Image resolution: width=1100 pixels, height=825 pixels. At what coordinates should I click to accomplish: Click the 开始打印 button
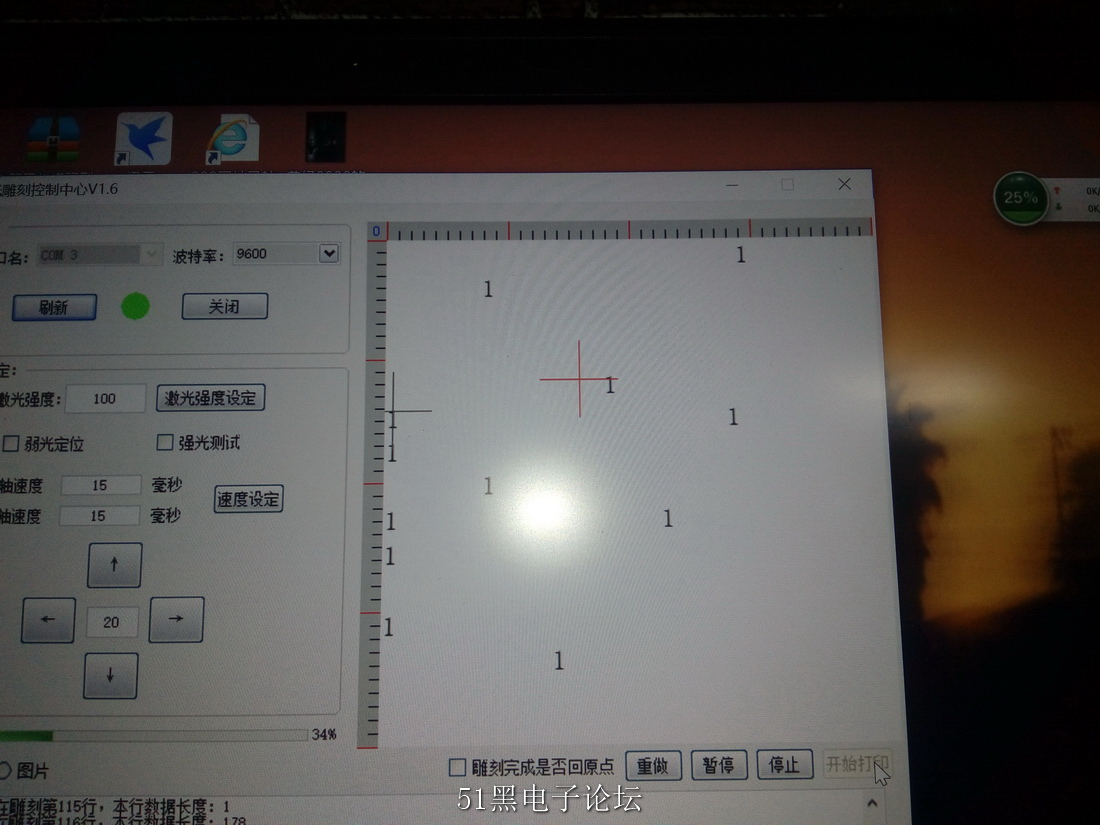[x=857, y=763]
